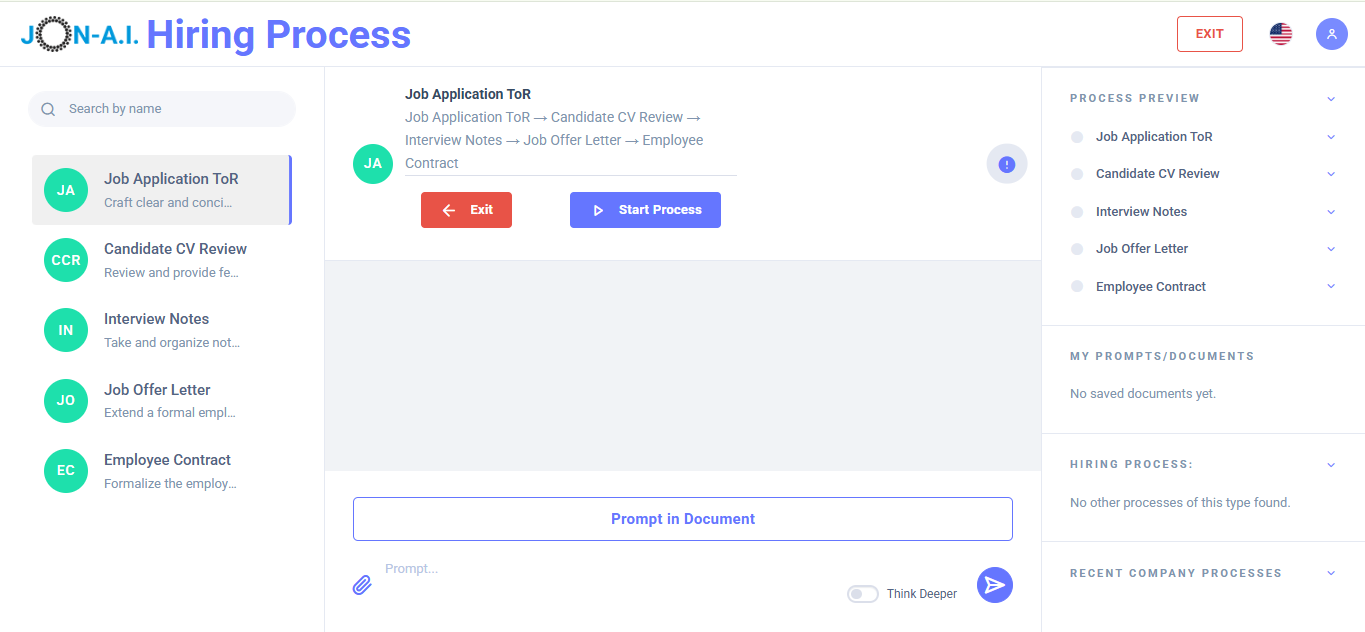Open the user profile icon top right
The height and width of the screenshot is (632, 1365).
[x=1331, y=33]
